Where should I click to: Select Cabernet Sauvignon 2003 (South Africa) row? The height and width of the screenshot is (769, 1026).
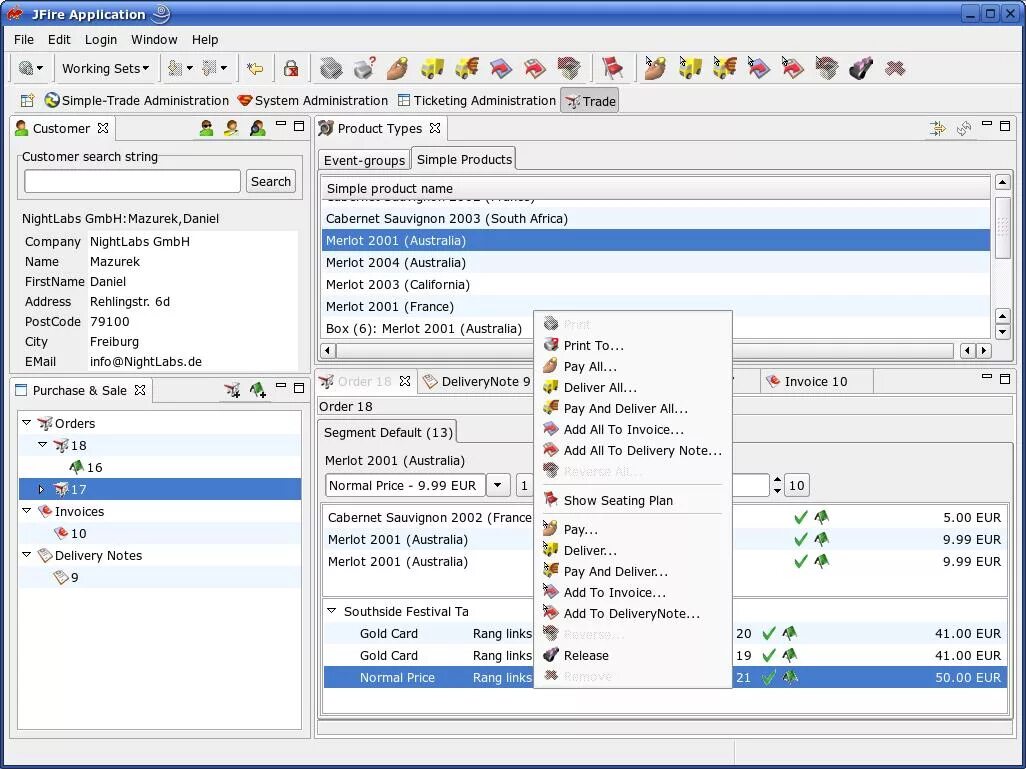pos(656,219)
